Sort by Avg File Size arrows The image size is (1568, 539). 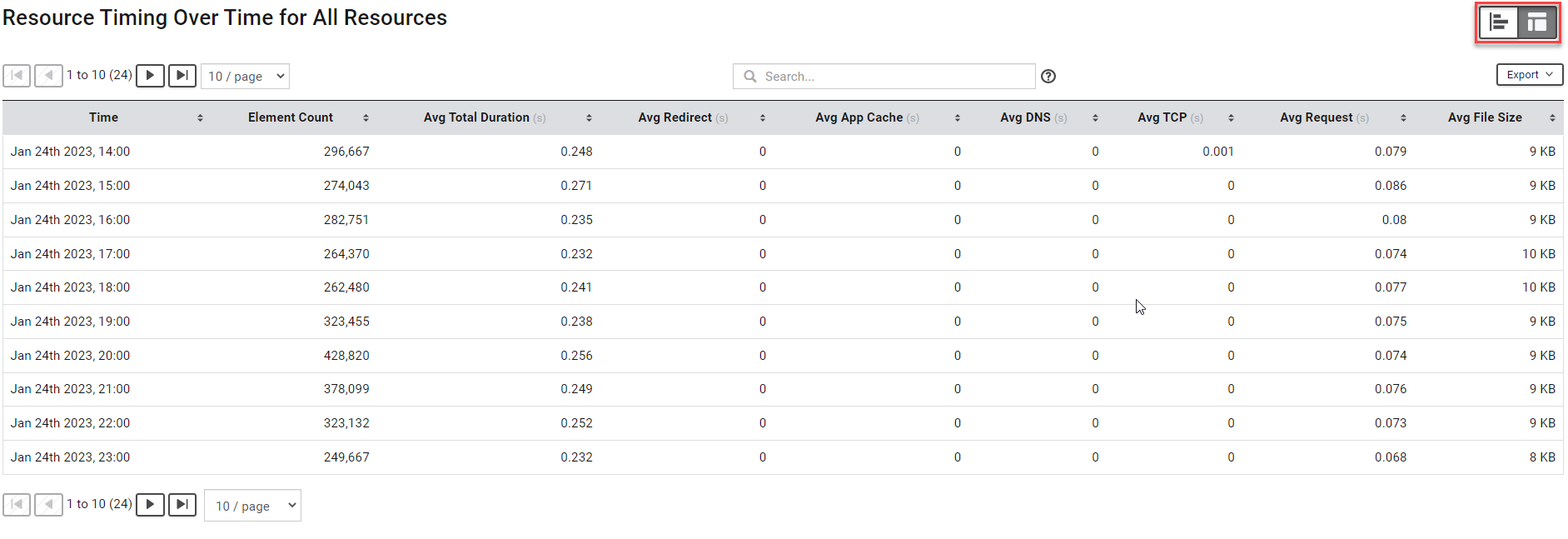1552,118
